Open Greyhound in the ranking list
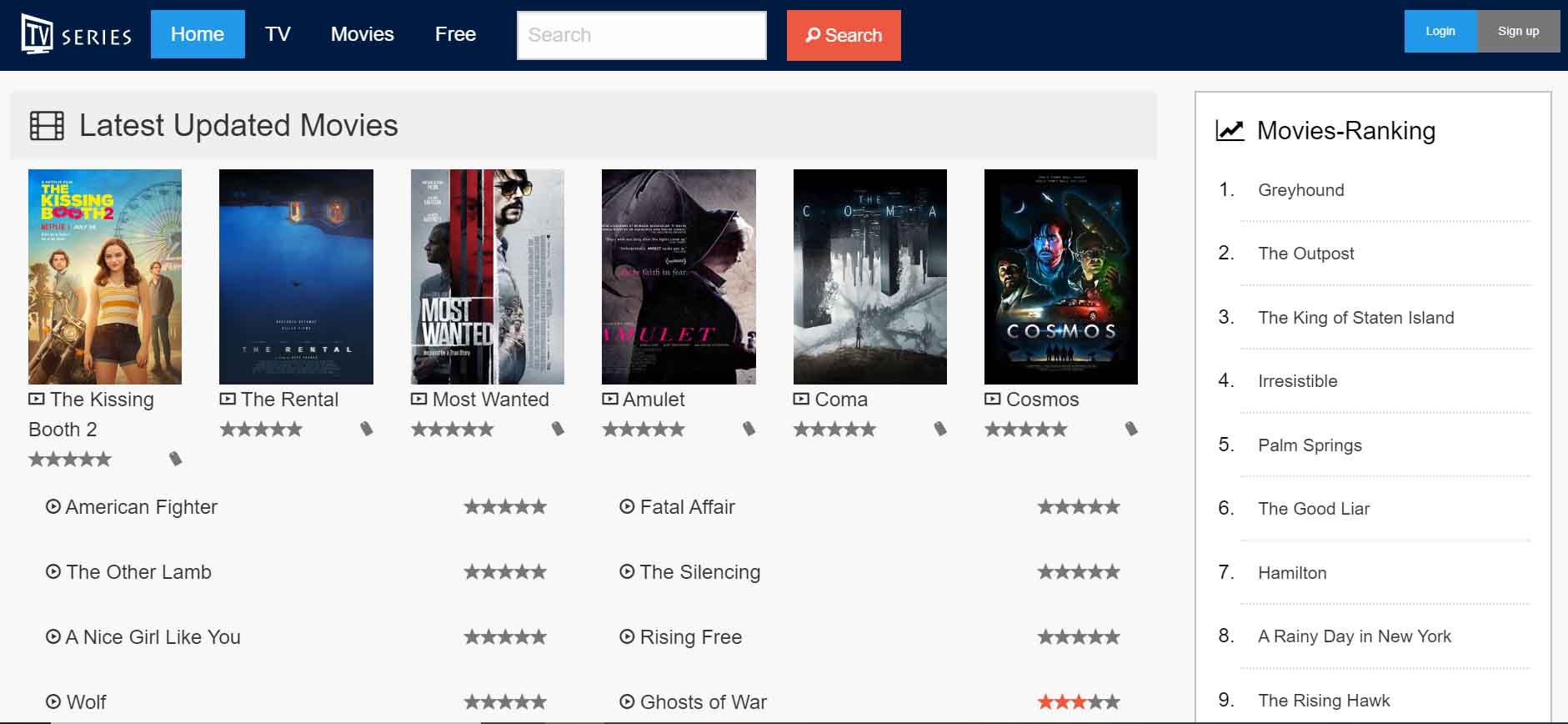The image size is (1568, 724). coord(1301,190)
